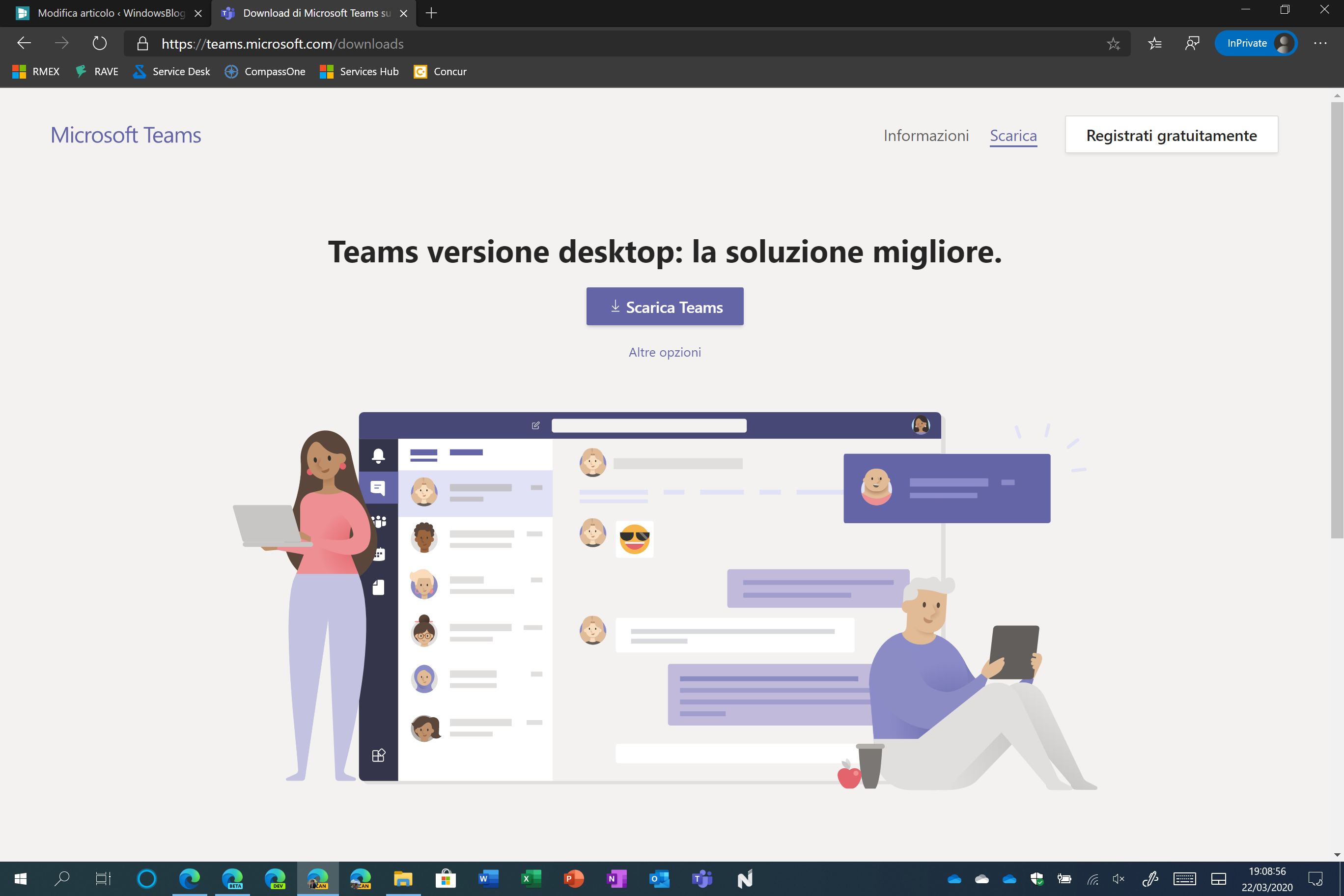The image size is (1344, 896).
Task: Launch Word from the taskbar
Action: pyautogui.click(x=489, y=879)
